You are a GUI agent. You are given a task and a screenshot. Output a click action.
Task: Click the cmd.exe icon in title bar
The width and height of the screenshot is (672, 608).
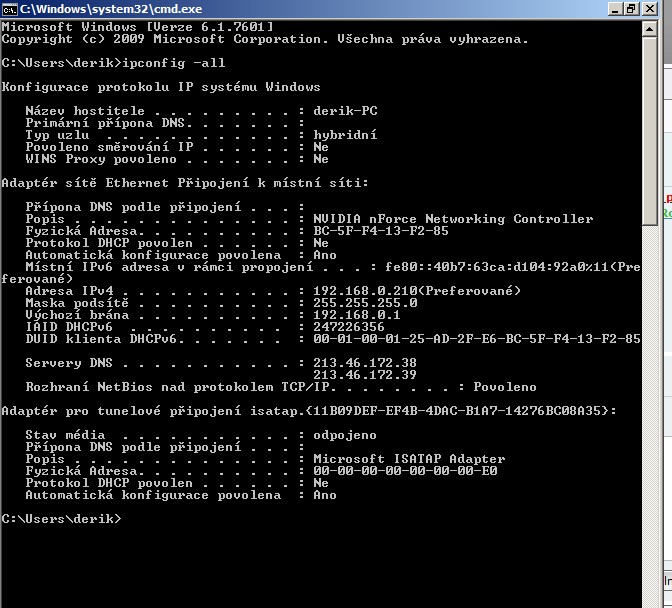click(x=10, y=8)
